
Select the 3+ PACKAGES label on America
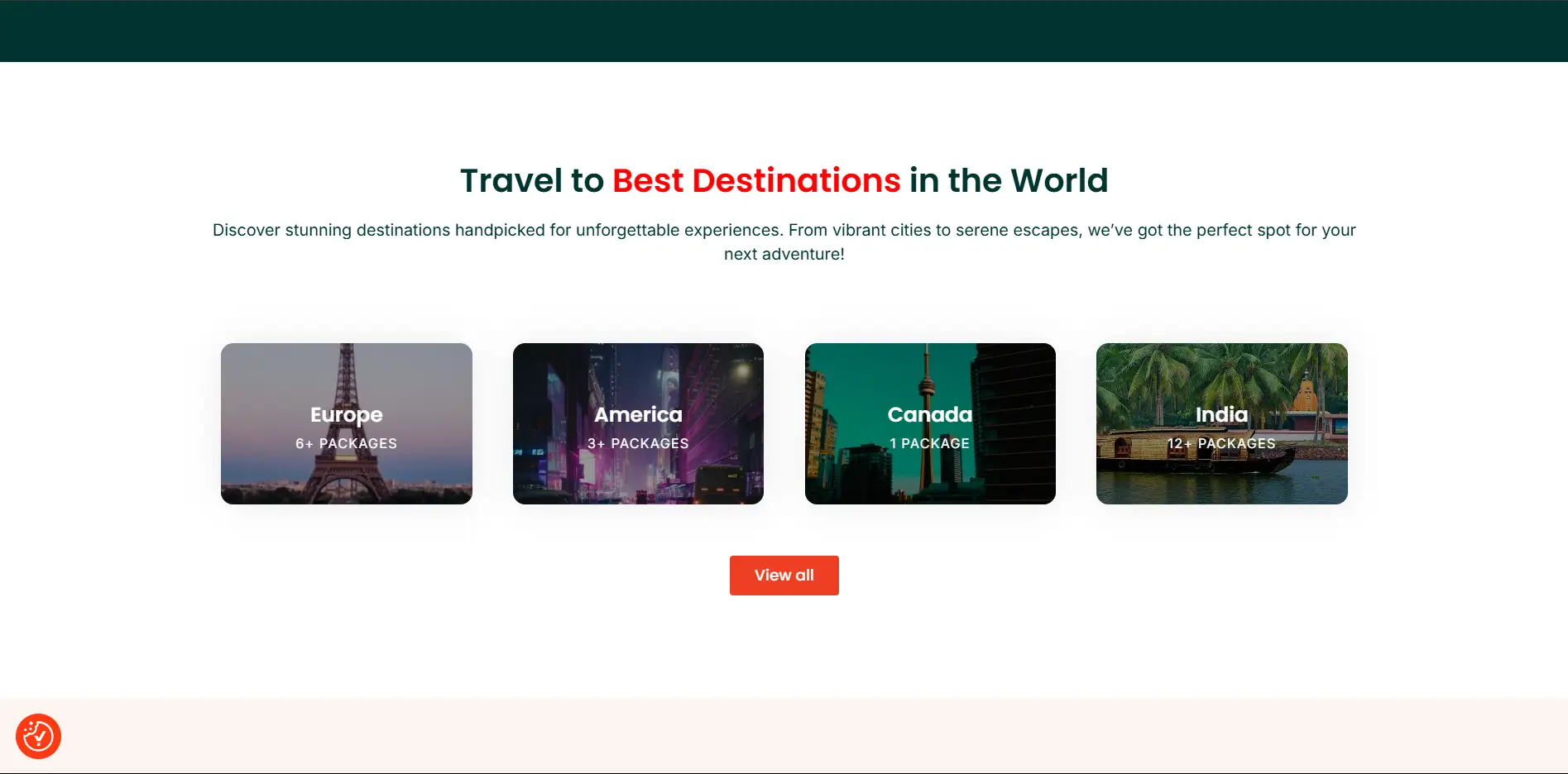tap(638, 443)
